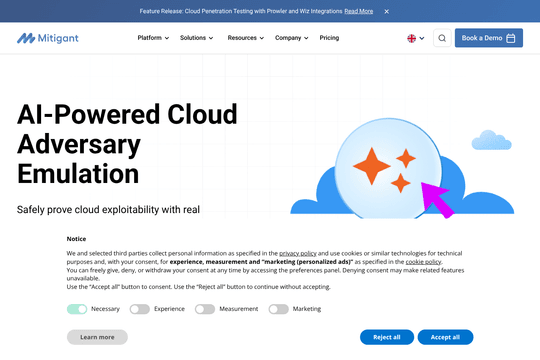Image resolution: width=540 pixels, height=360 pixels.
Task: Go to the Pricing page
Action: [329, 38]
